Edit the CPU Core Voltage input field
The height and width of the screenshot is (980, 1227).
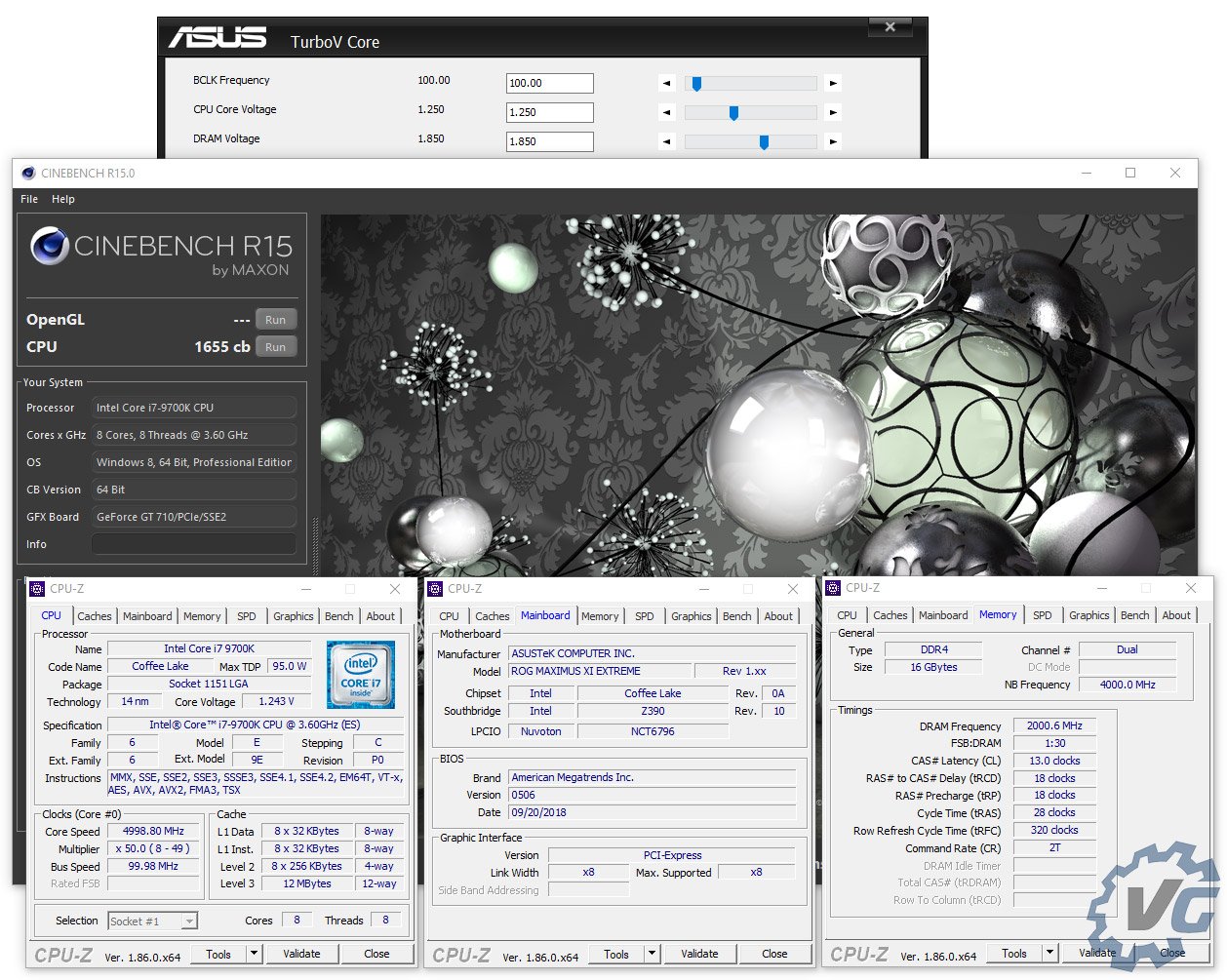(x=550, y=113)
